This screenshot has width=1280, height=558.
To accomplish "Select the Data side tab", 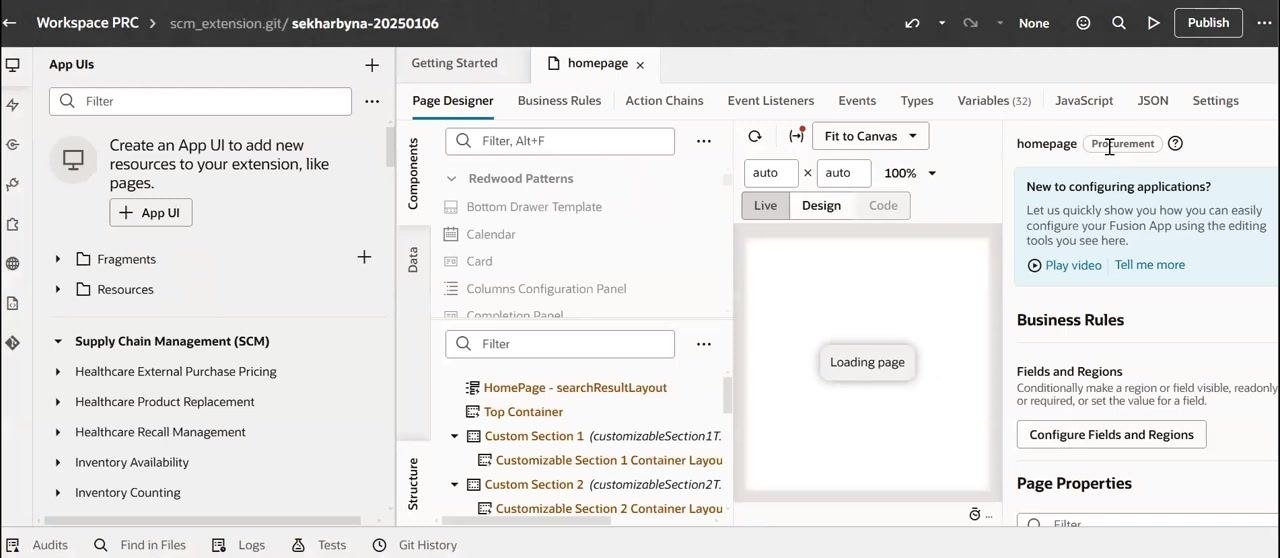I will point(413,261).
